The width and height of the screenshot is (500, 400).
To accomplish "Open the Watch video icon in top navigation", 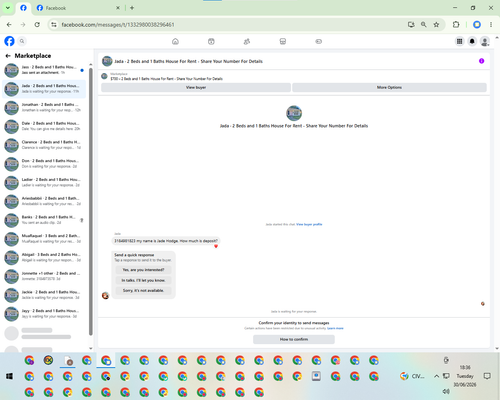I will 211,41.
